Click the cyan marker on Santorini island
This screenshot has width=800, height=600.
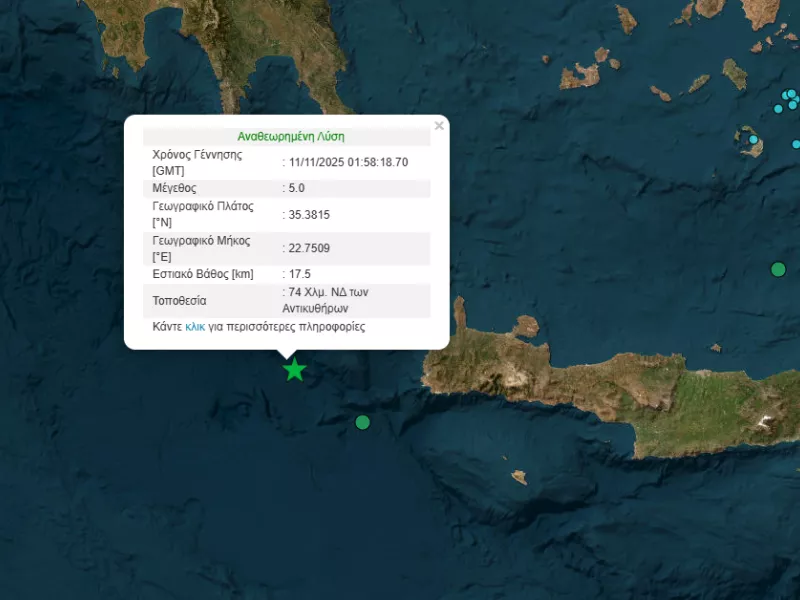tap(755, 140)
